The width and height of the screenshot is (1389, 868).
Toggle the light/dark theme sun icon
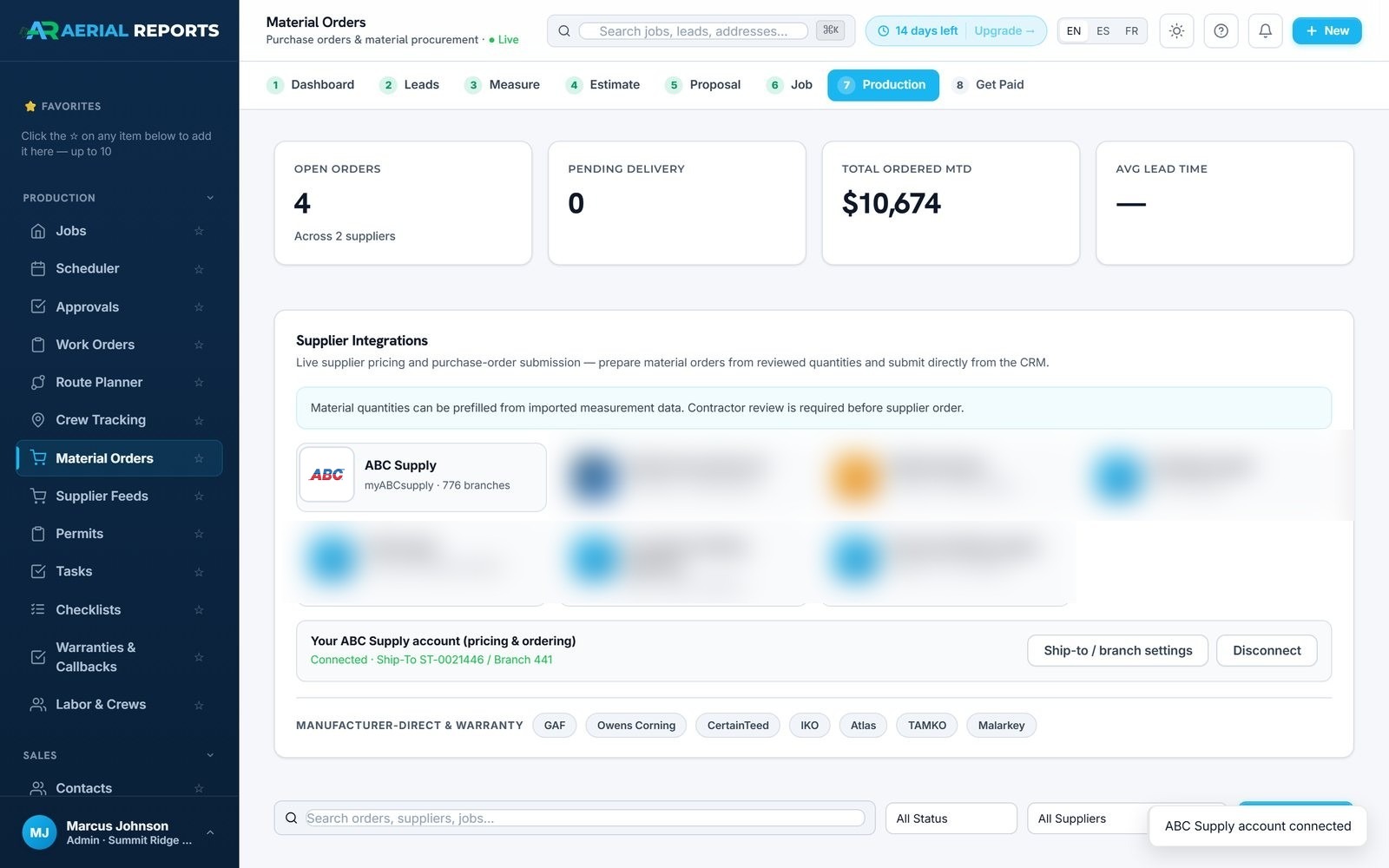click(1176, 31)
